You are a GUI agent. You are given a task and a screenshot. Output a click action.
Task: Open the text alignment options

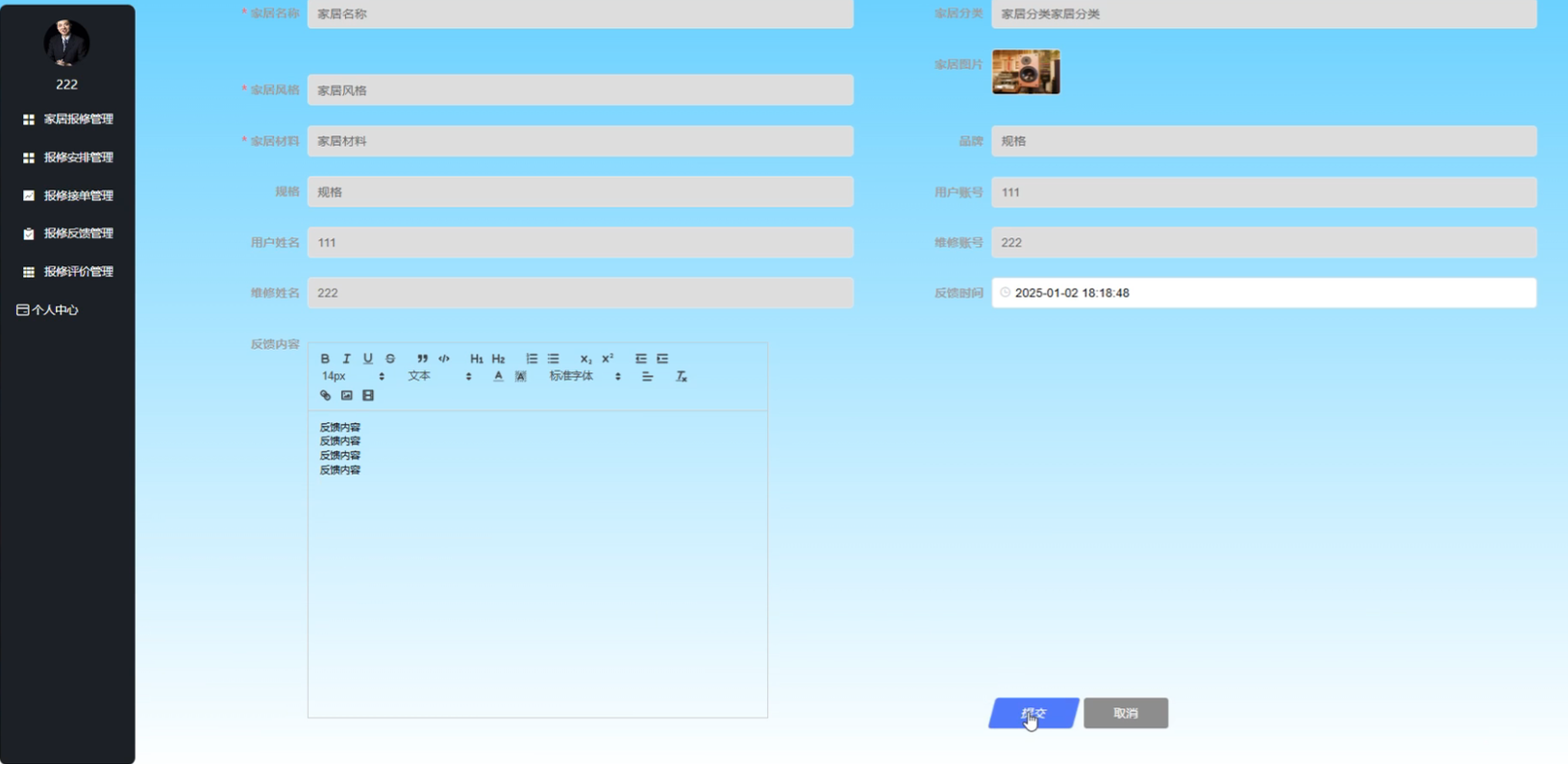tap(647, 377)
